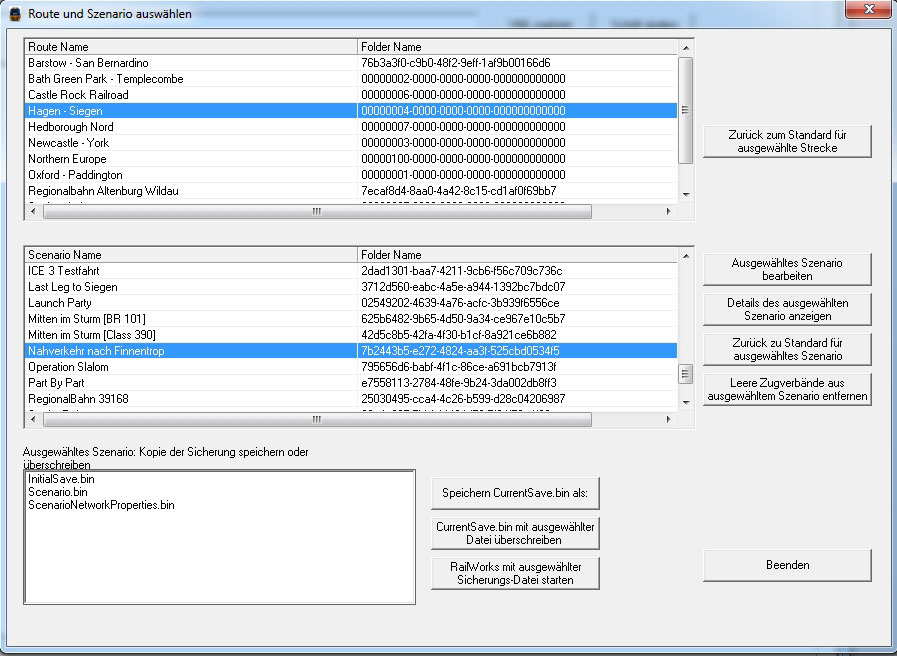Click the Beenden button
Viewport: 897px width, 656px height.
[787, 565]
